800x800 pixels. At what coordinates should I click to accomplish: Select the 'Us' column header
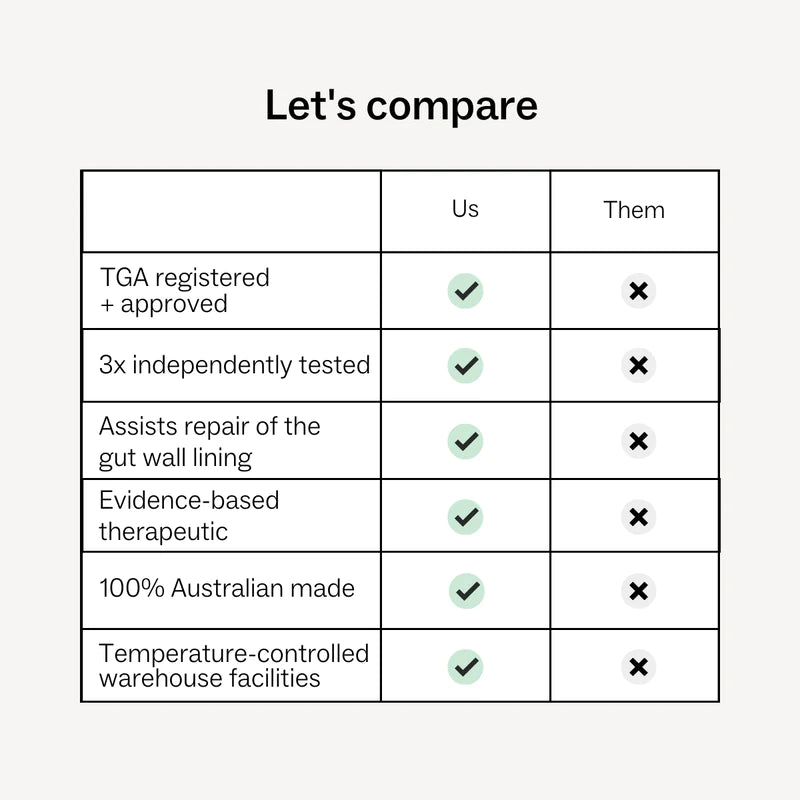465,209
